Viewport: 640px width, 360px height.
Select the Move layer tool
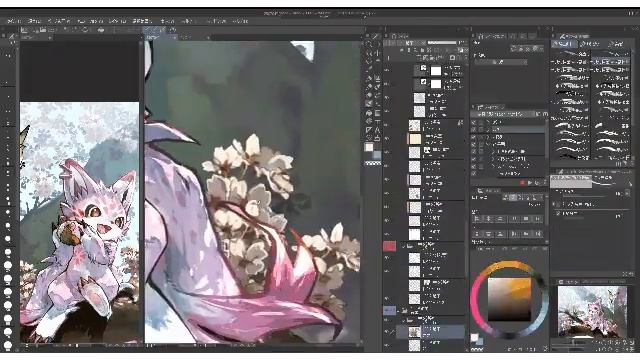377,53
